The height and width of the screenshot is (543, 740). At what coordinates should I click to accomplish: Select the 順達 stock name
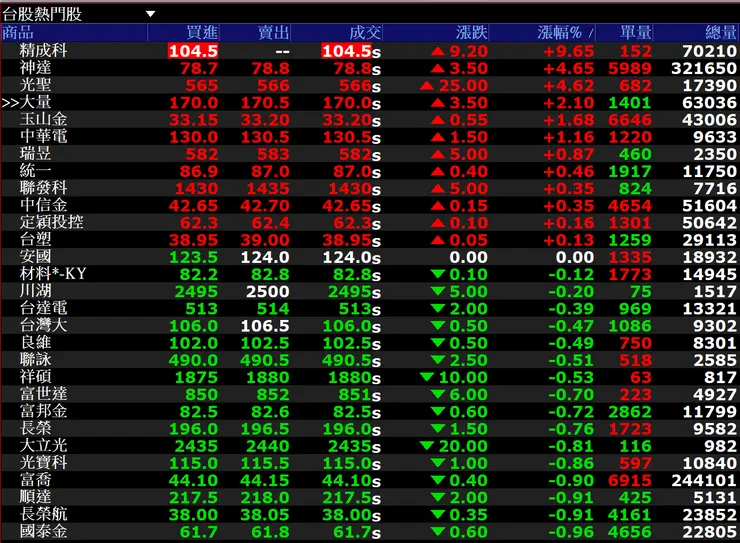tap(35, 496)
